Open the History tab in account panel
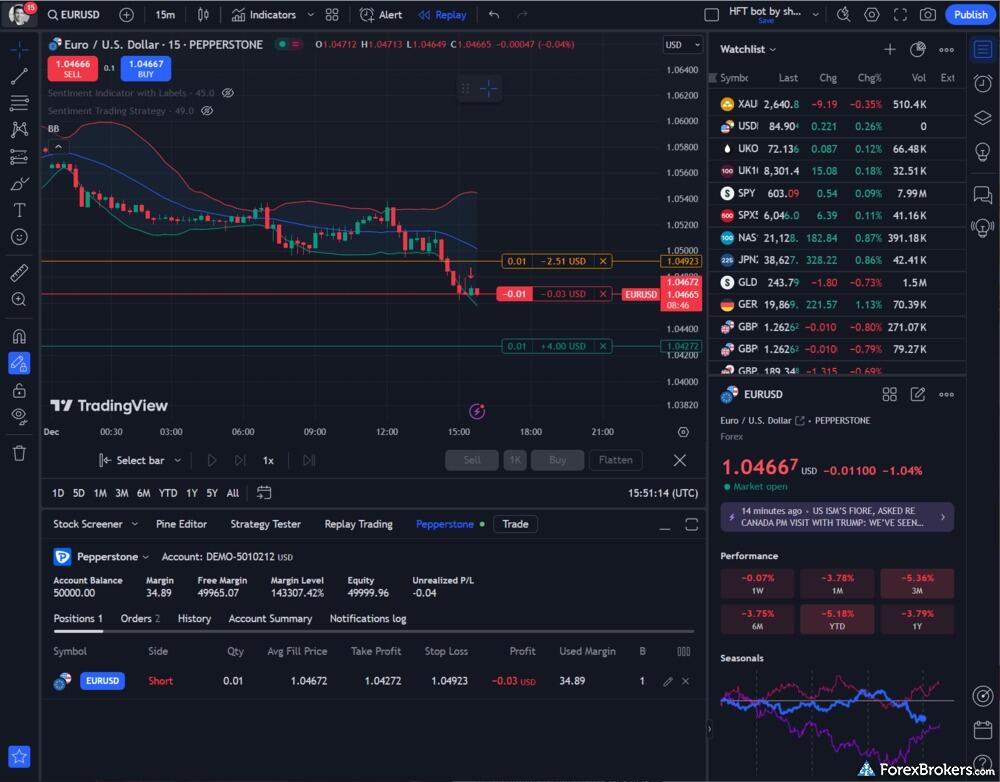The height and width of the screenshot is (782, 1000). pos(194,619)
